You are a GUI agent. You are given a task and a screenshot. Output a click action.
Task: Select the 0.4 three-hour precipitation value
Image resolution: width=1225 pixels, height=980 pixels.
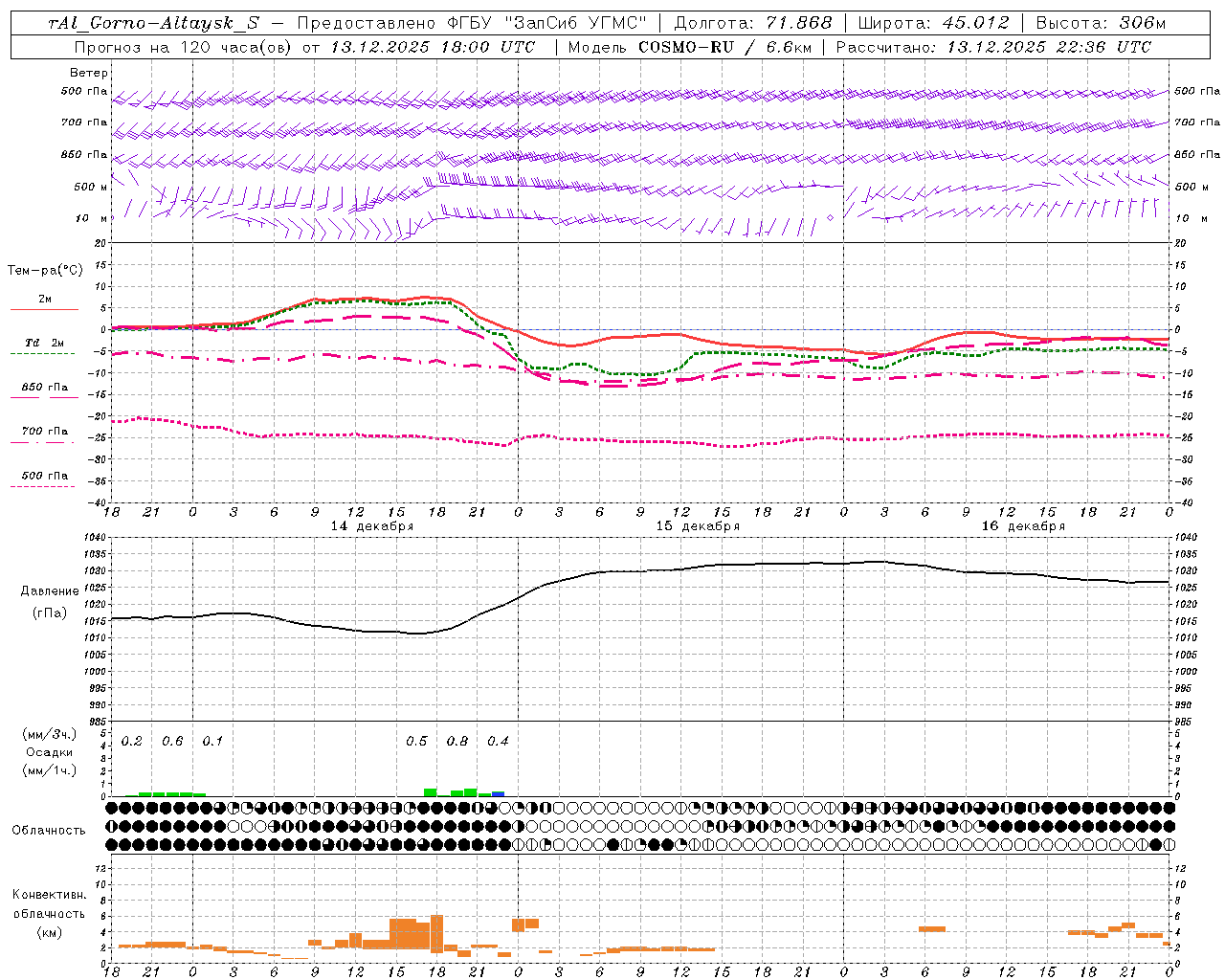(498, 742)
